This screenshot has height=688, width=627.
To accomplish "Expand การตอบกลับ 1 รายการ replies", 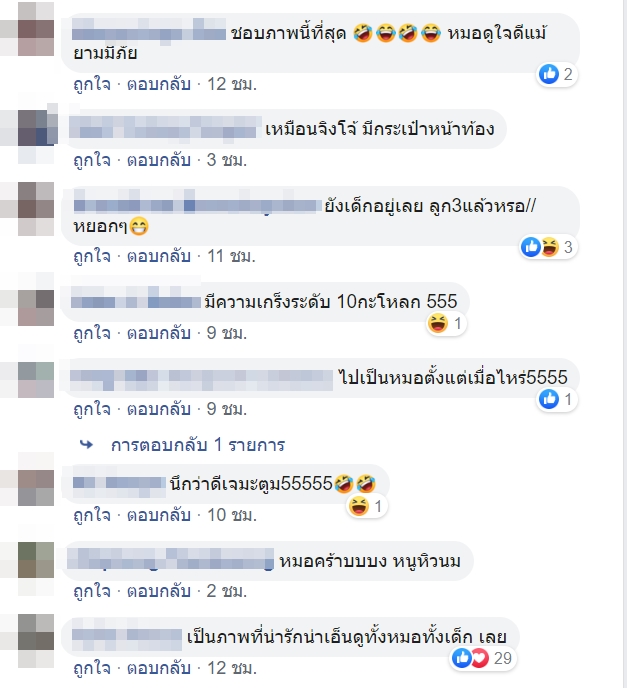I will click(198, 445).
